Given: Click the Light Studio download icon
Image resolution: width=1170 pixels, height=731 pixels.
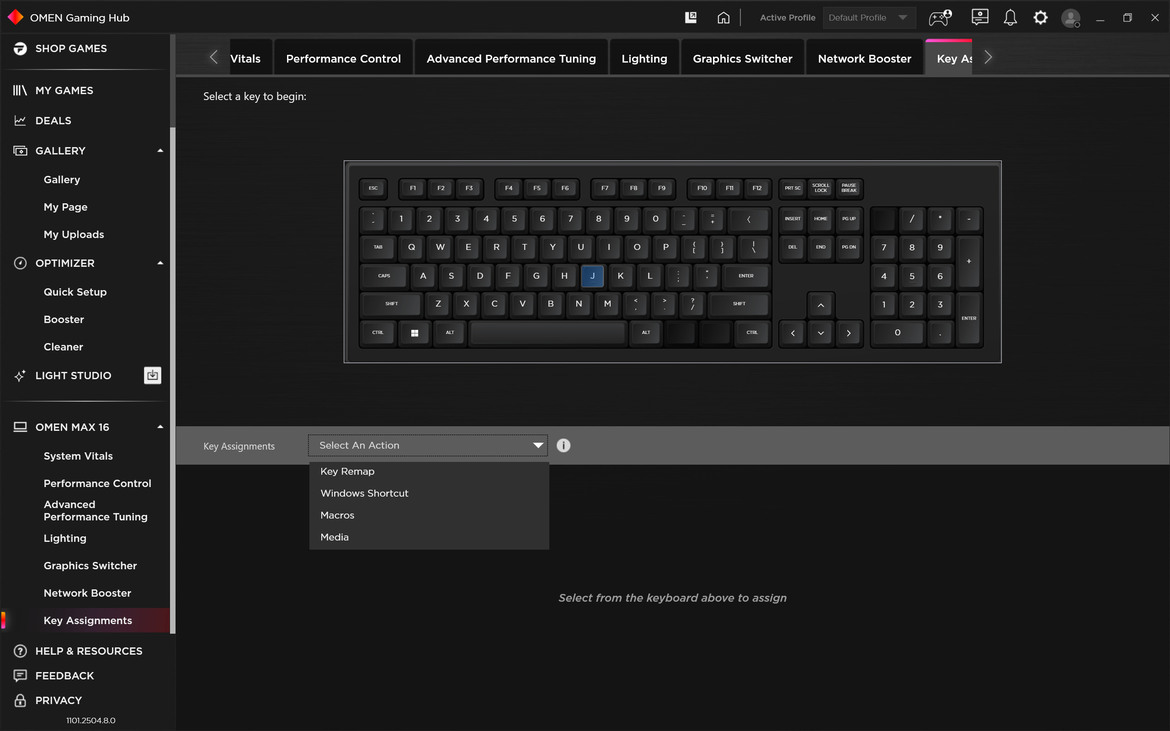Looking at the screenshot, I should pos(152,375).
